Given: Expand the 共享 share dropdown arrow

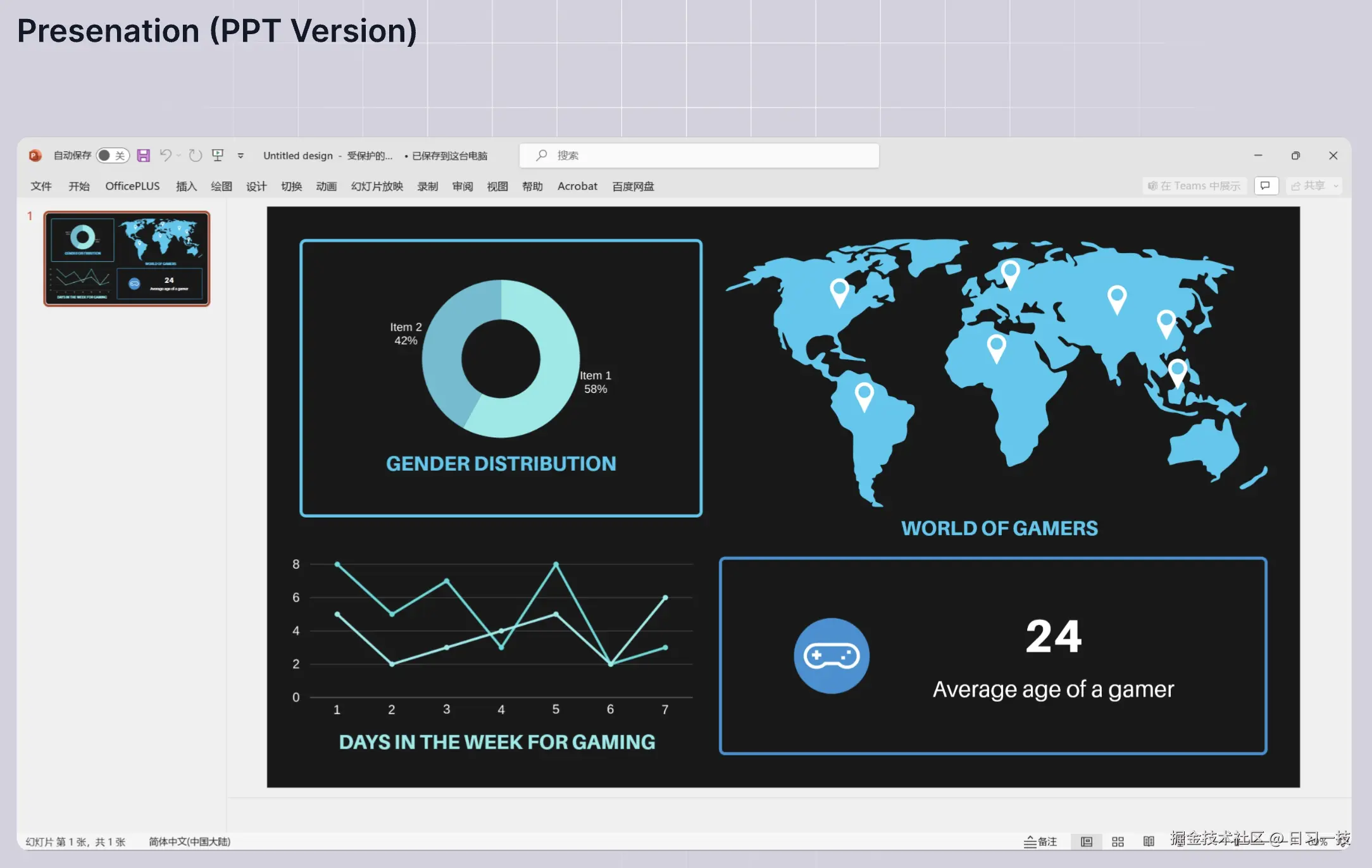Looking at the screenshot, I should [x=1336, y=186].
